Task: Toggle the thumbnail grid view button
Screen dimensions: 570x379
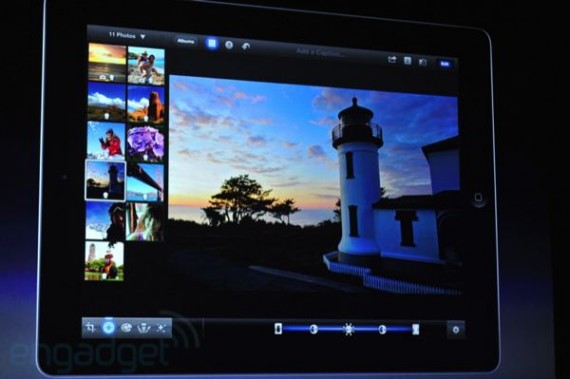Action: 212,44
